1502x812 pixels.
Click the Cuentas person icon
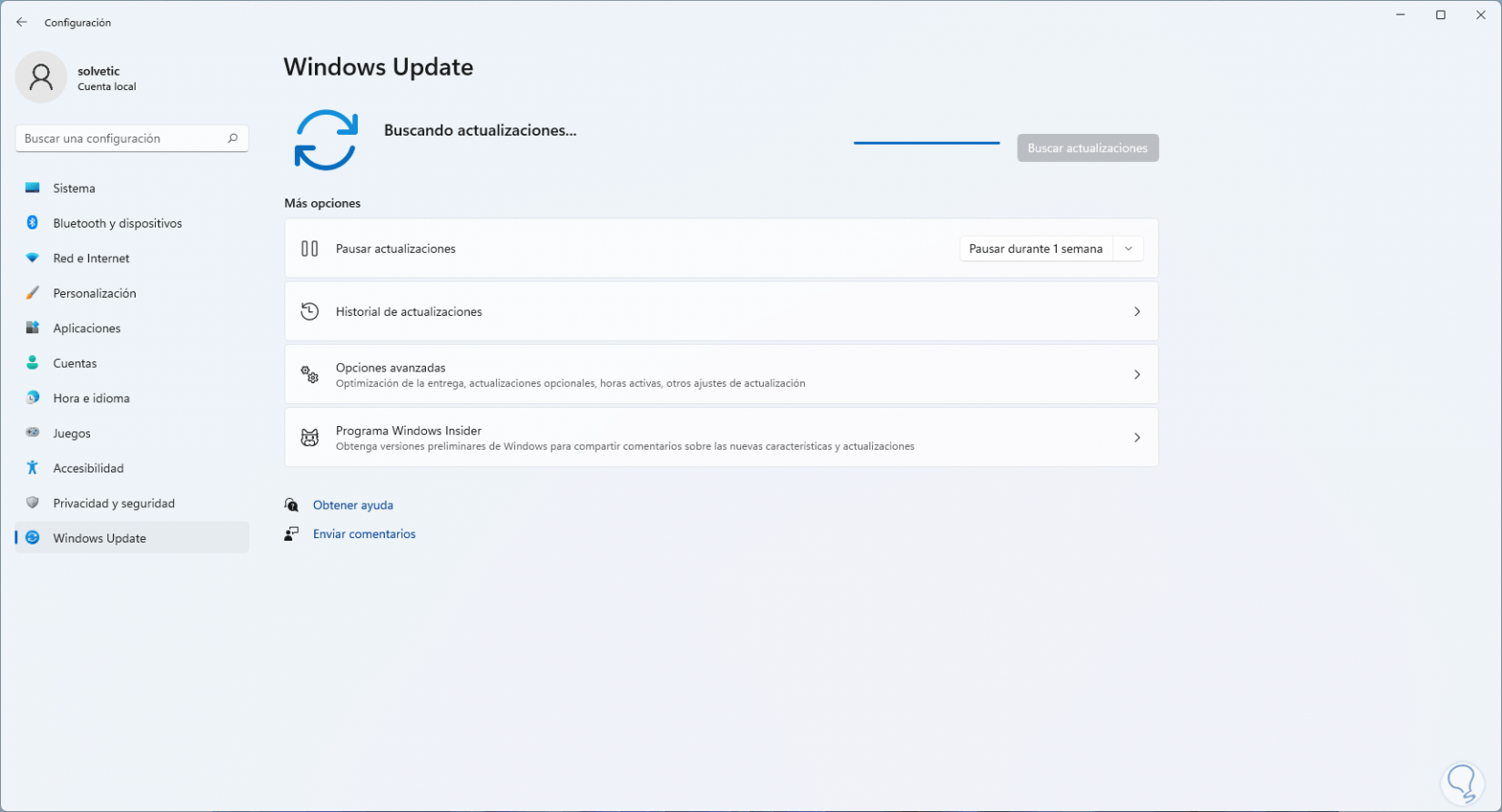click(33, 363)
